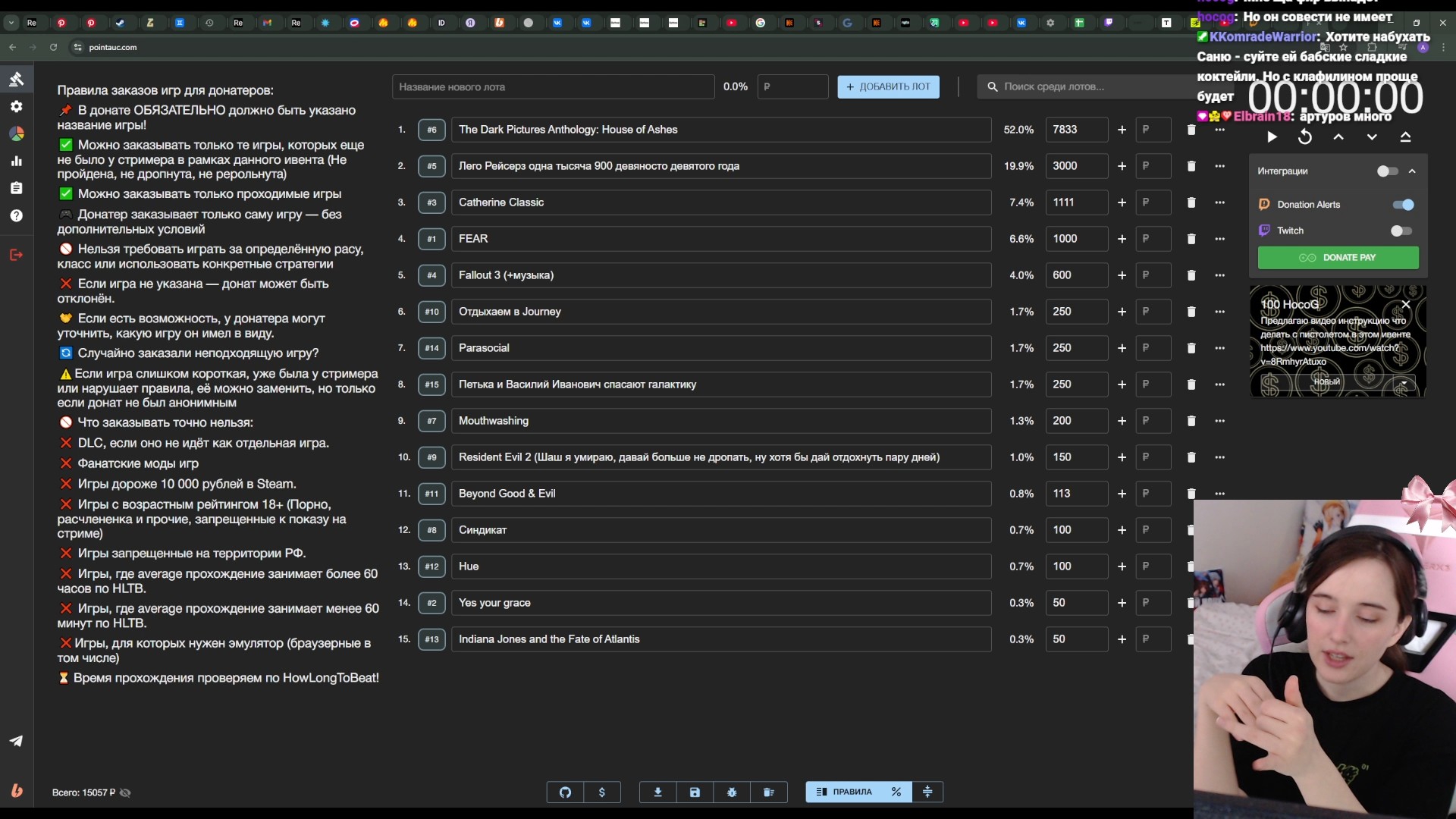
Task: Toggle percent display in bottom toolbar
Action: [896, 792]
